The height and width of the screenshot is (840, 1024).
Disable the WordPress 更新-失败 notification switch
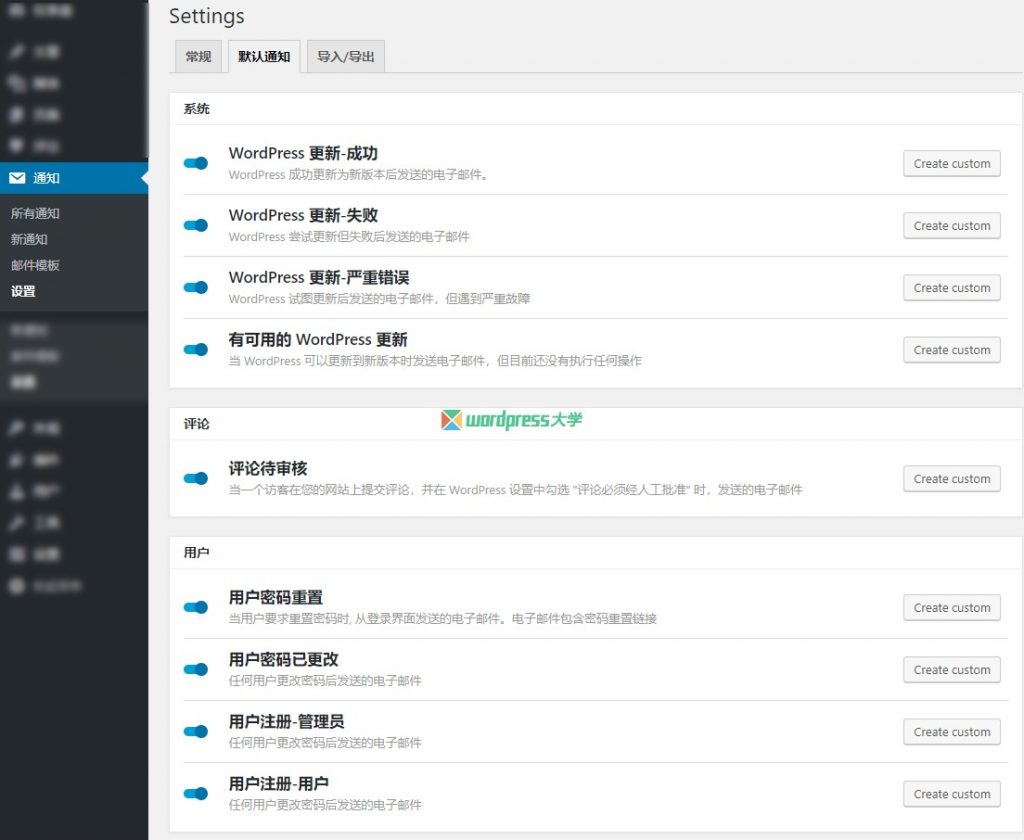(195, 225)
